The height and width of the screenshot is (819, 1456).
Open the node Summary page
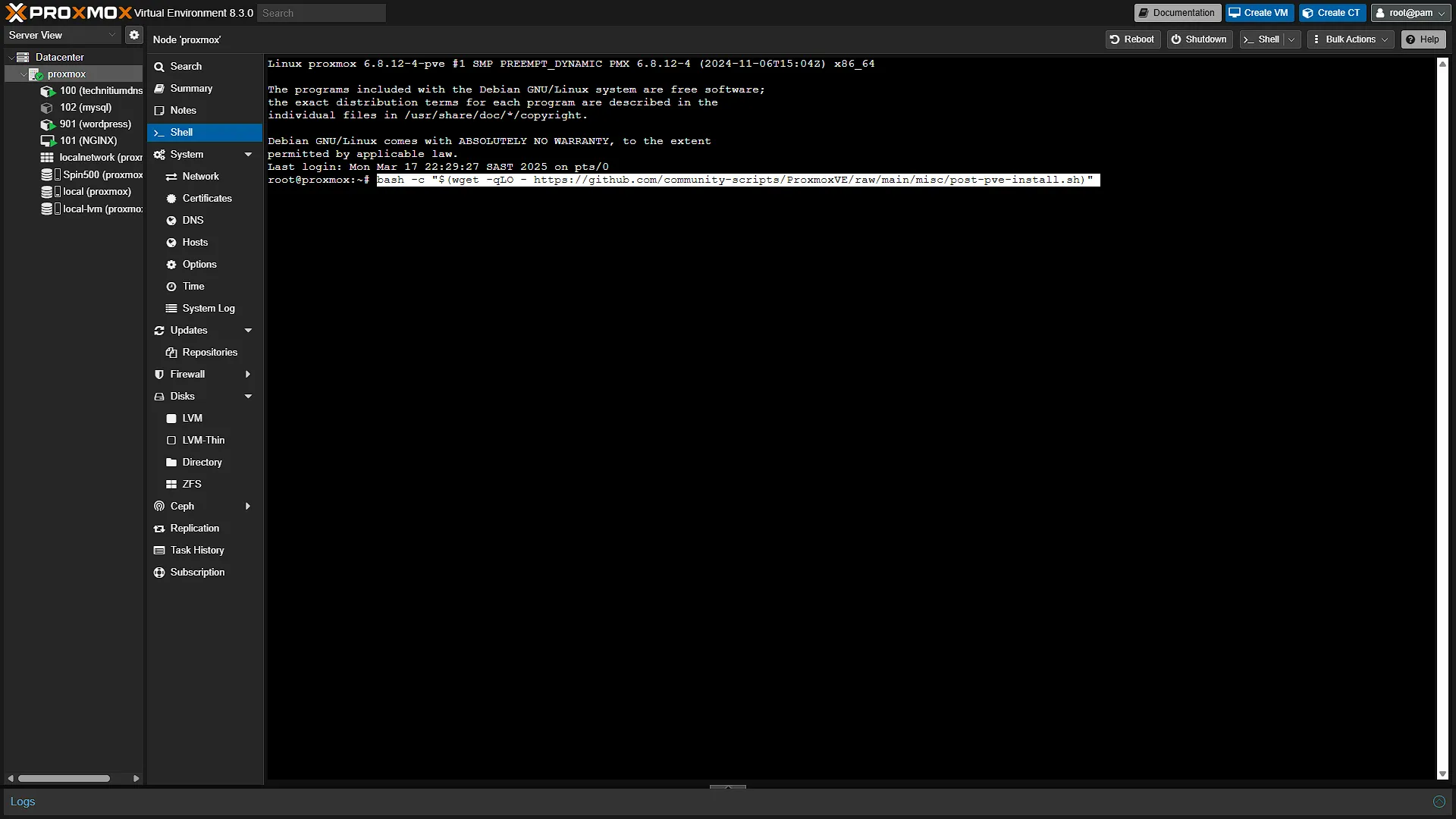tap(205, 89)
